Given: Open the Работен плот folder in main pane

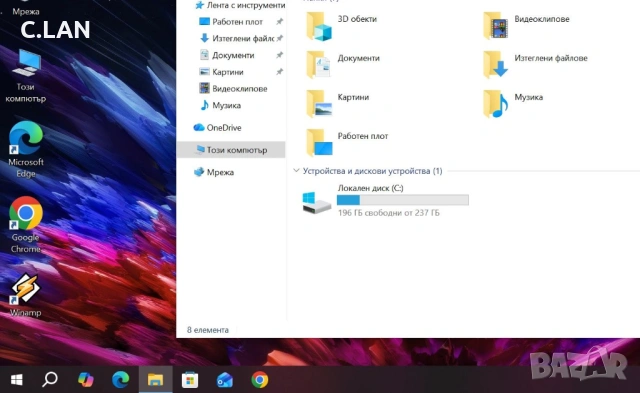Looking at the screenshot, I should [x=347, y=142].
